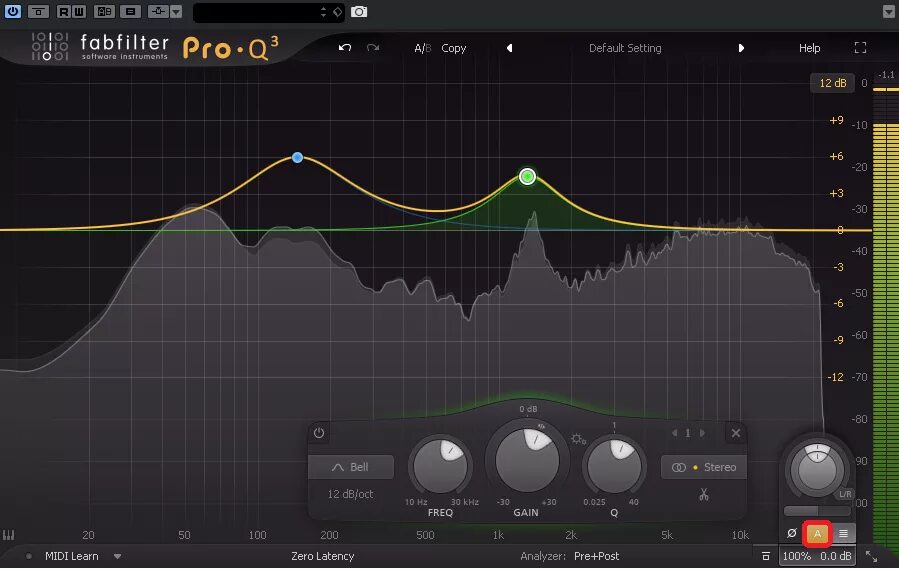This screenshot has height=571, width=899.
Task: Toggle the selected band power button
Action: tap(319, 433)
